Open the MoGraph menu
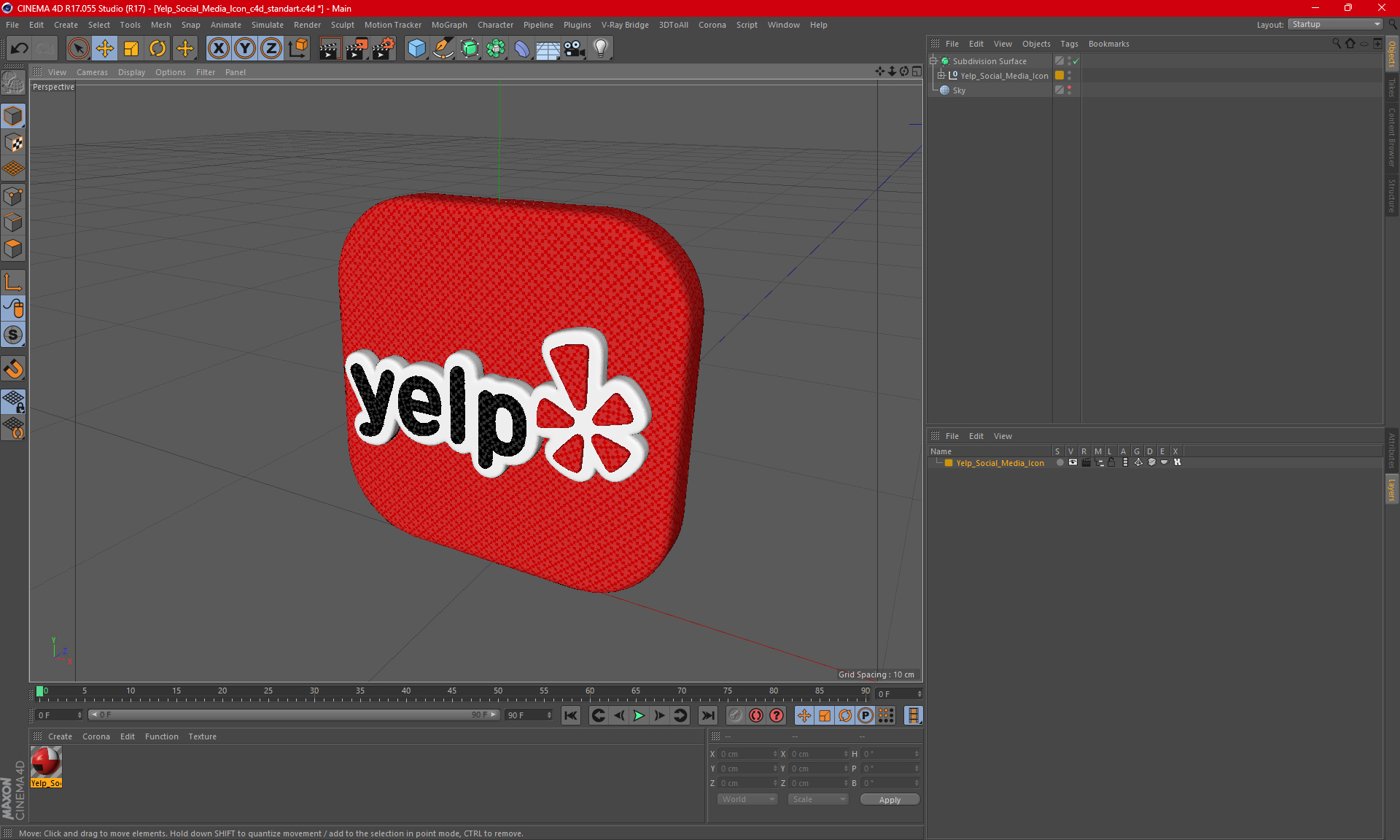Viewport: 1400px width, 840px height. pos(449,25)
